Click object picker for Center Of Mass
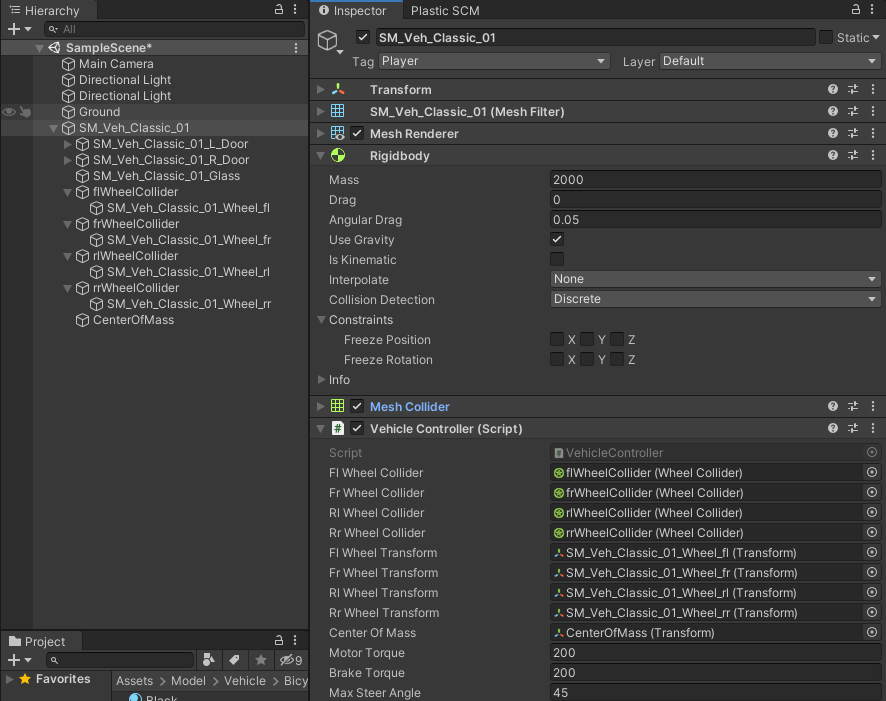The height and width of the screenshot is (701, 886). 872,633
